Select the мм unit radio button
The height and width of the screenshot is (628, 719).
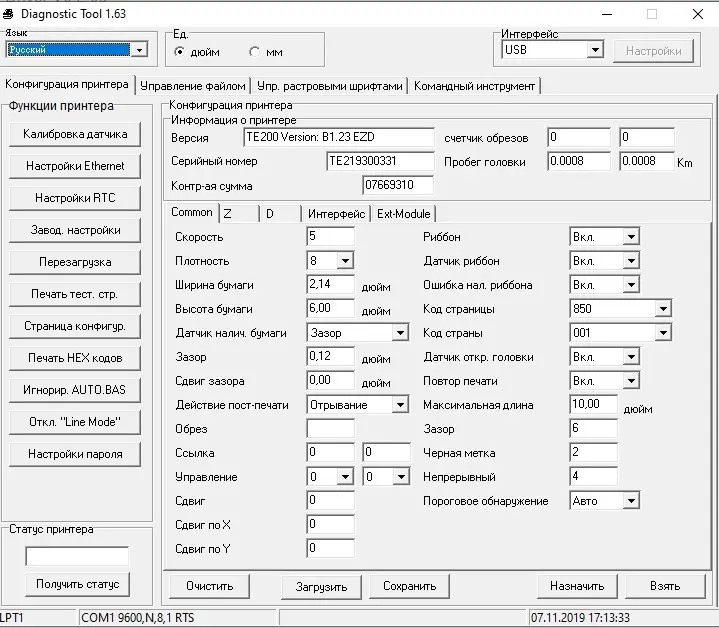click(254, 52)
